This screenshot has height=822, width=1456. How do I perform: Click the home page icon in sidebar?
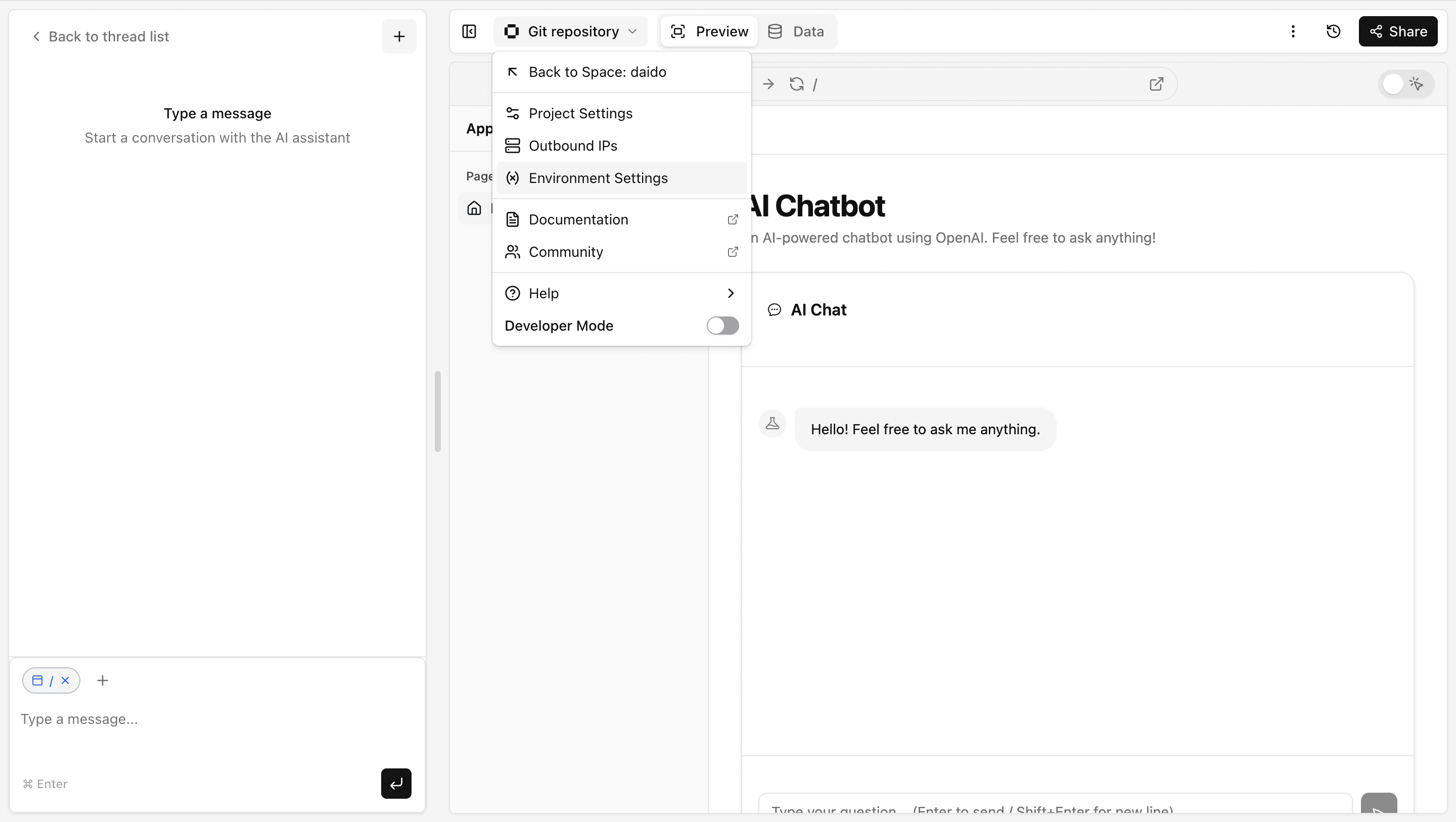point(474,208)
